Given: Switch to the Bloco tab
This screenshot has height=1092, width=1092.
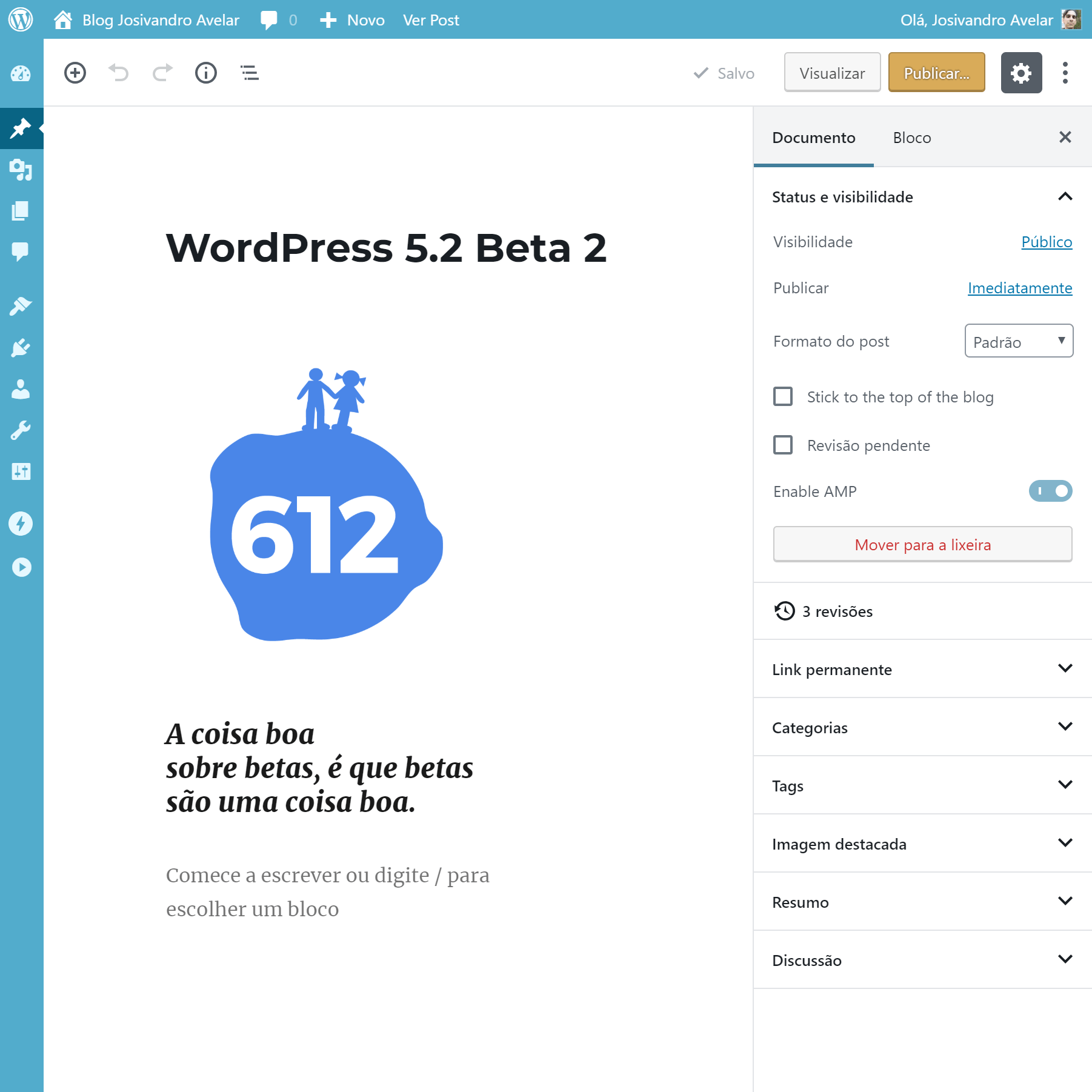Looking at the screenshot, I should pyautogui.click(x=911, y=138).
